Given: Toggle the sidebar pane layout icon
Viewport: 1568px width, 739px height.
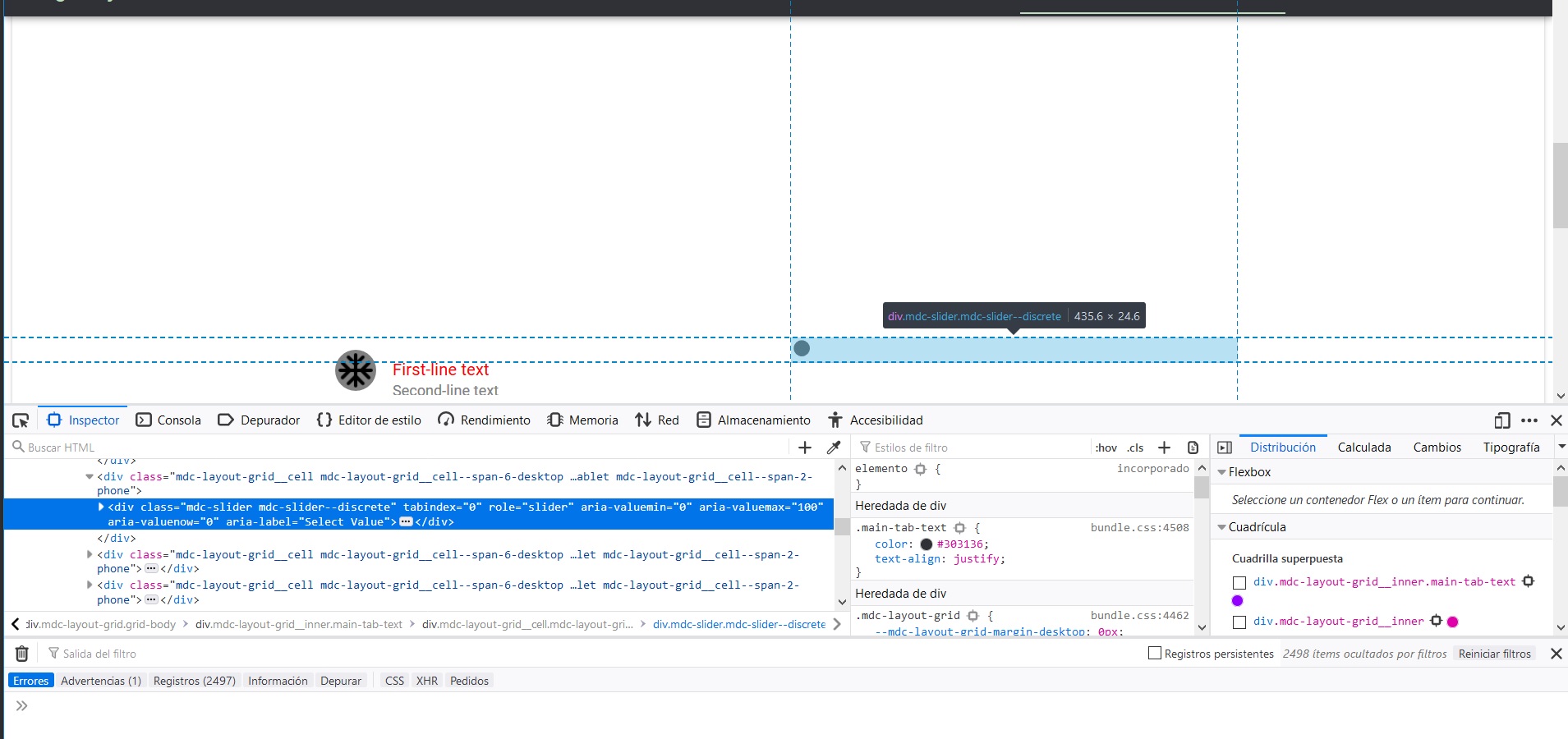Looking at the screenshot, I should pyautogui.click(x=1225, y=448).
